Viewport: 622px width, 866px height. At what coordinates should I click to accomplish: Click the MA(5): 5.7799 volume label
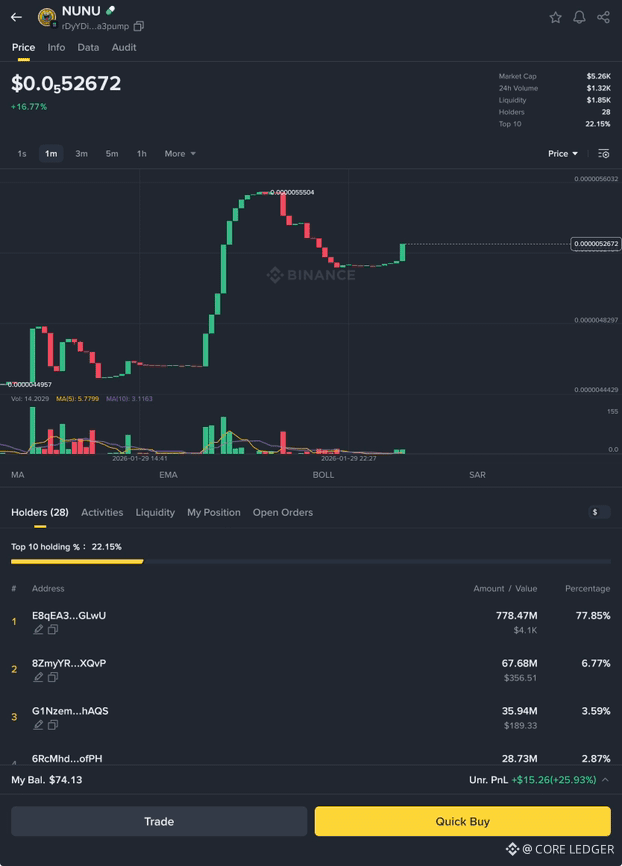point(77,399)
